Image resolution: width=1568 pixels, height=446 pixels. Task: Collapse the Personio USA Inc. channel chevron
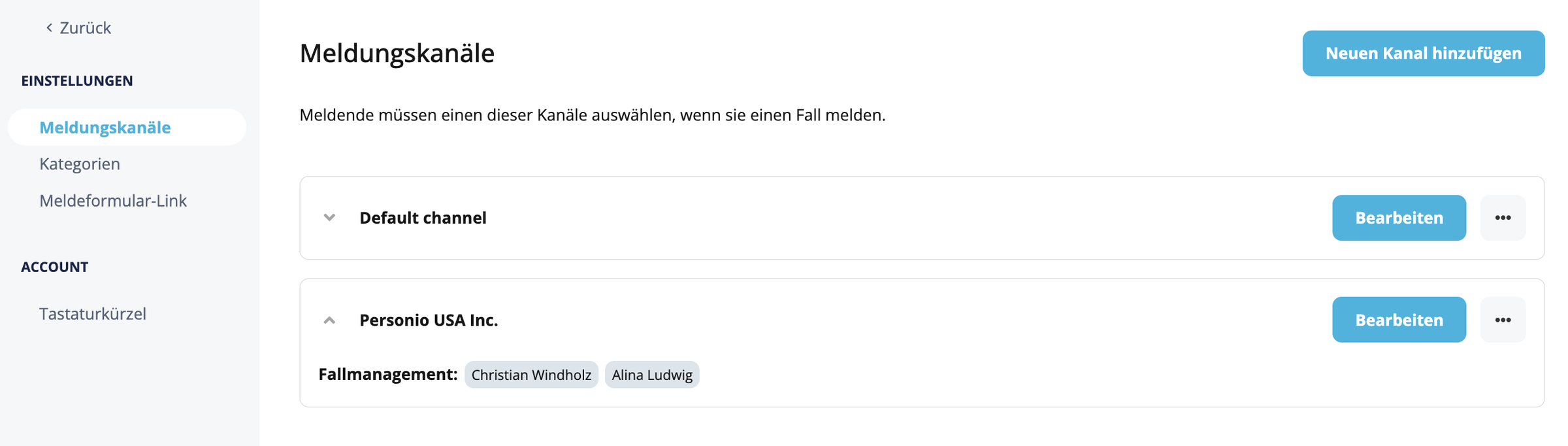(x=329, y=320)
